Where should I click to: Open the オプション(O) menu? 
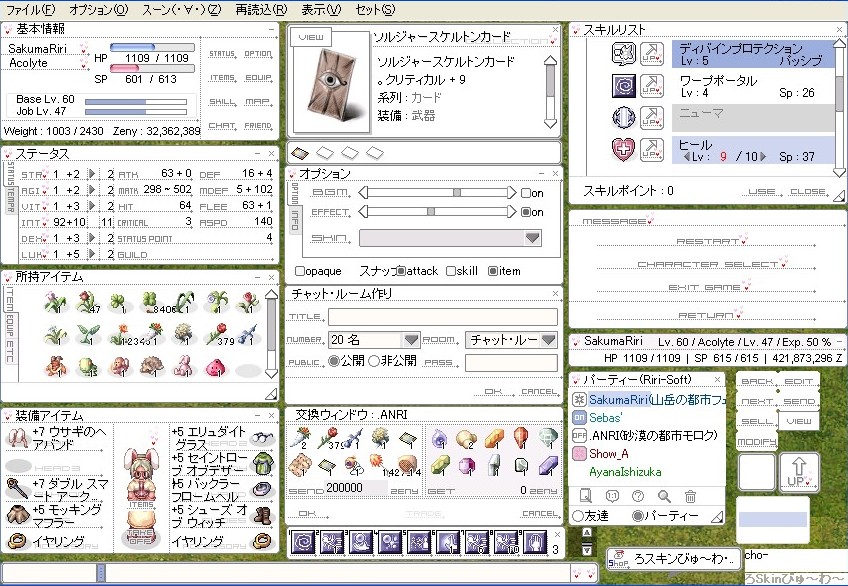coord(99,9)
